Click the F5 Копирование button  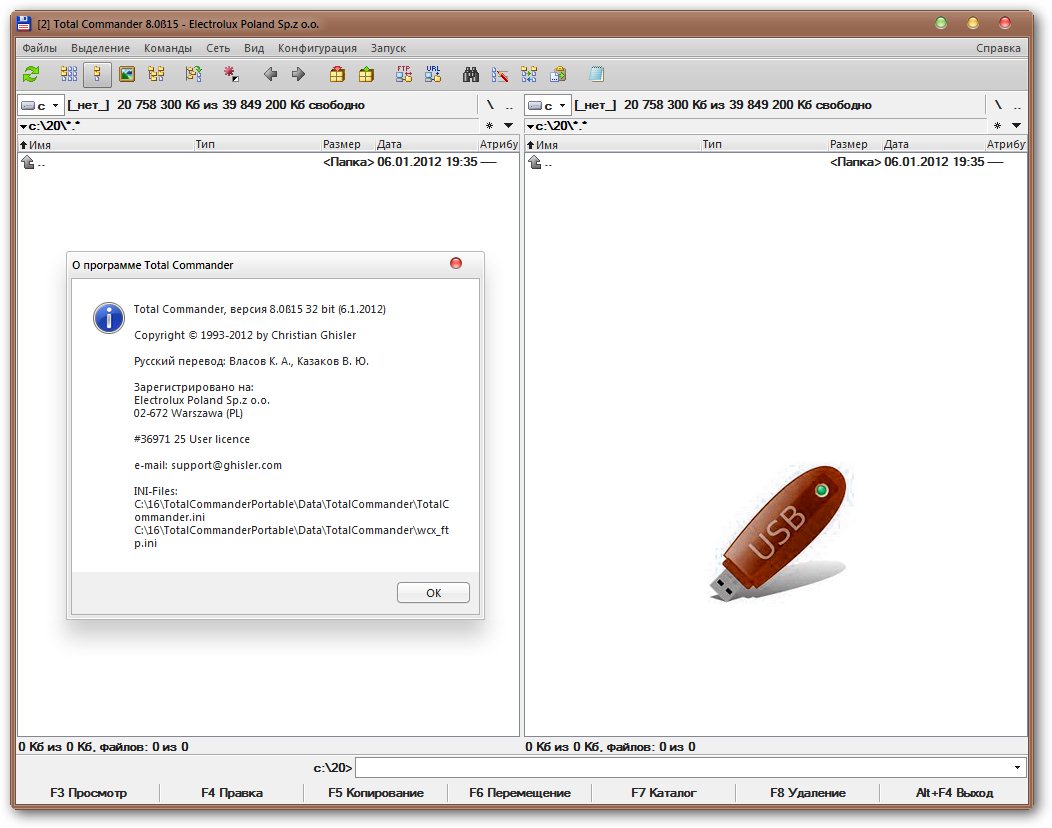tap(376, 793)
